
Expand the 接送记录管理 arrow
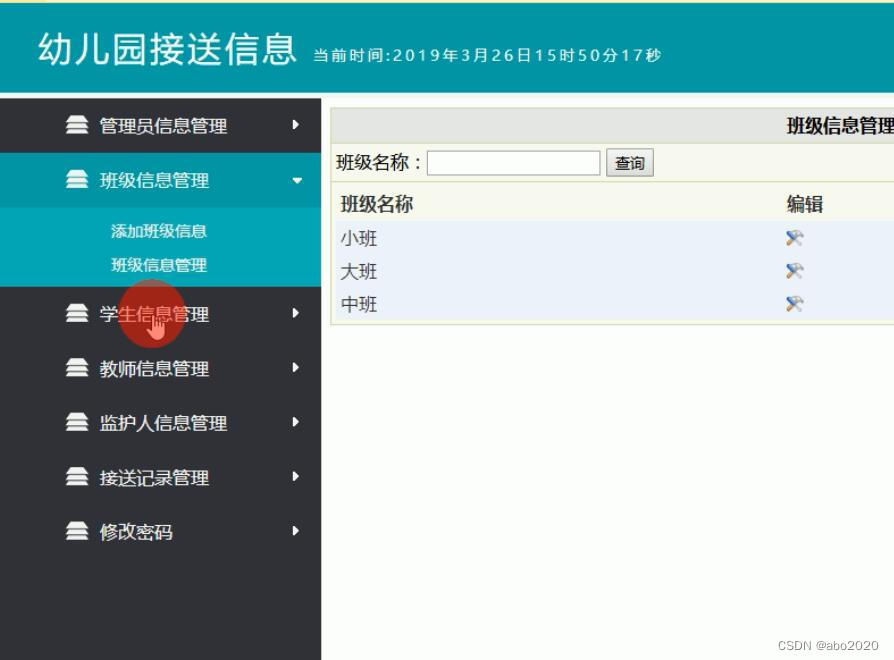click(295, 476)
